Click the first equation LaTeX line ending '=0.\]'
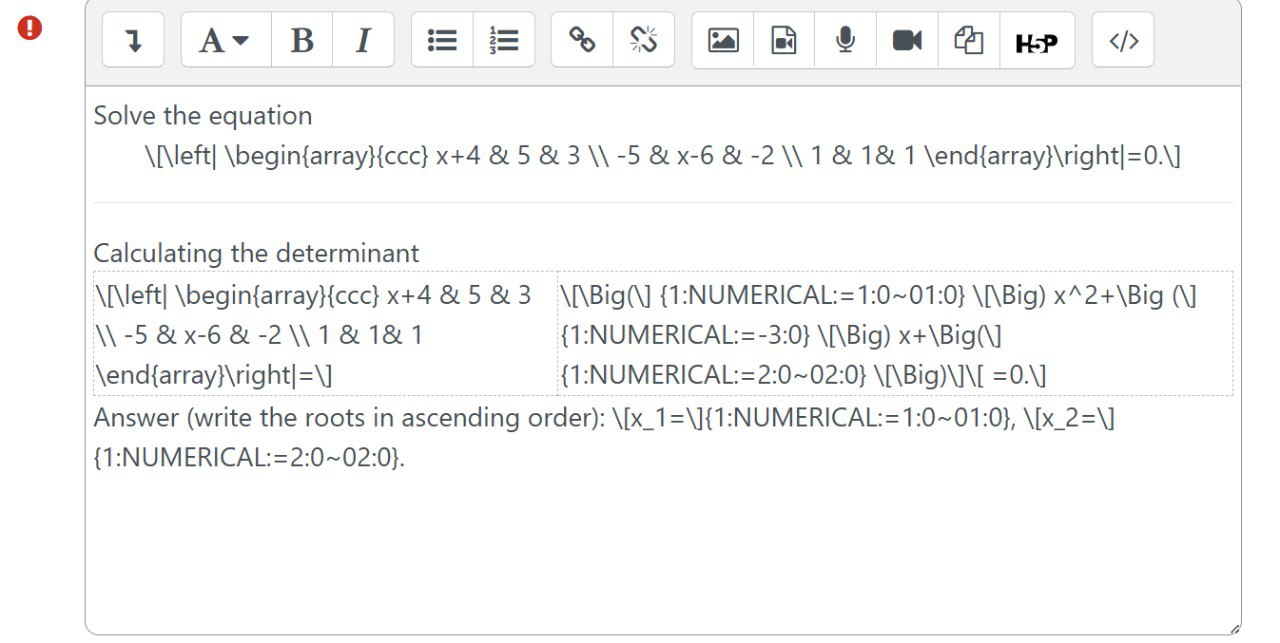Image resolution: width=1280 pixels, height=643 pixels. [663, 156]
